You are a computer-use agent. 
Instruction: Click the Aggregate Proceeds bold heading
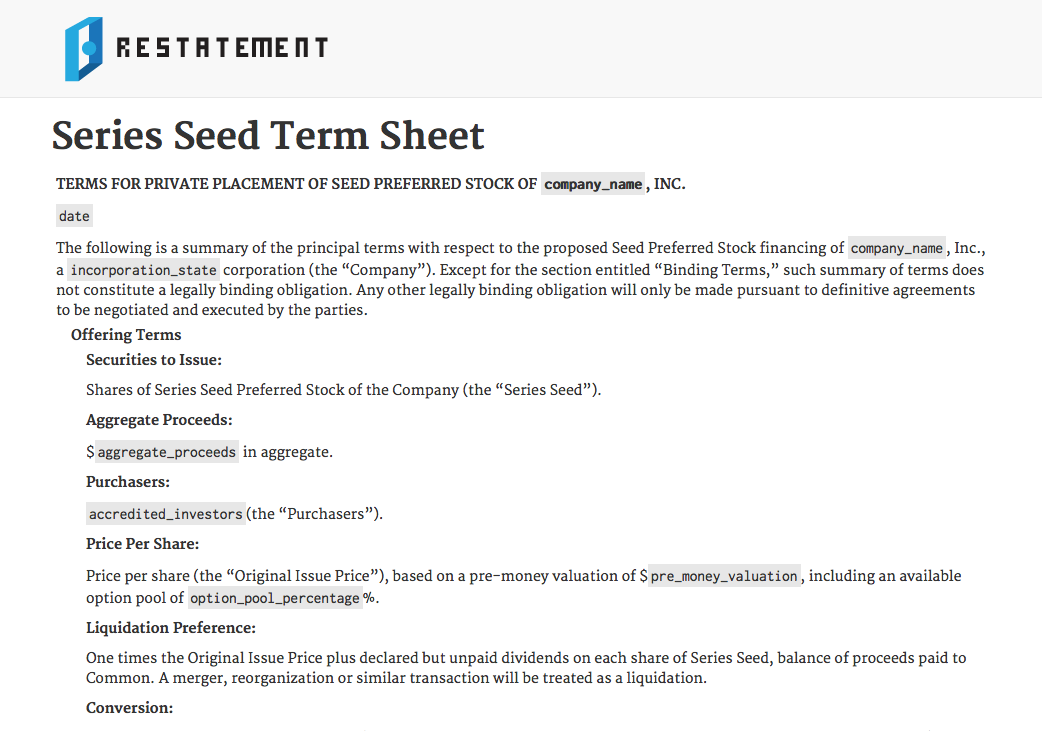click(159, 420)
